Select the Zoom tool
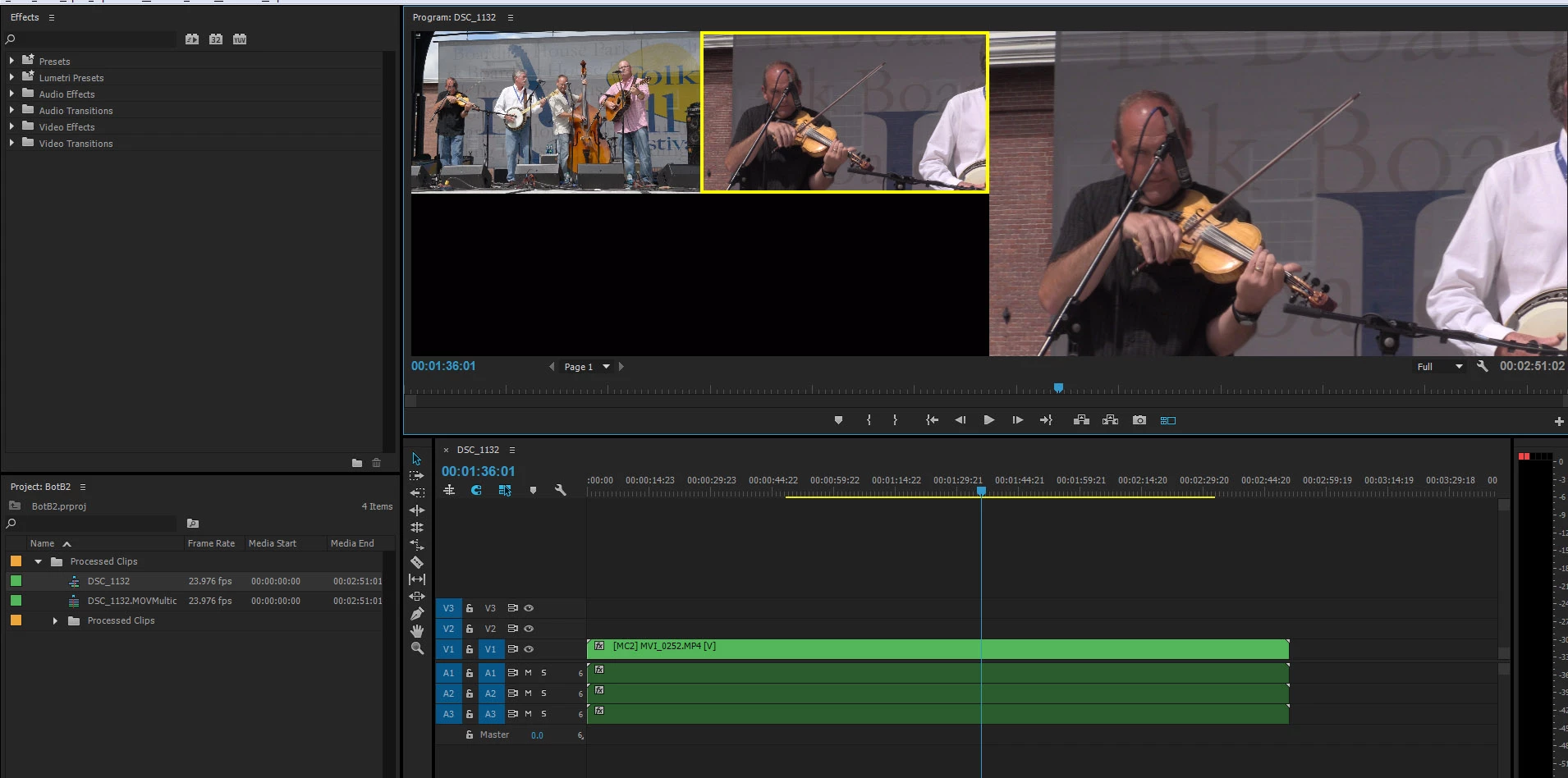The width and height of the screenshot is (1568, 778). pos(417,648)
